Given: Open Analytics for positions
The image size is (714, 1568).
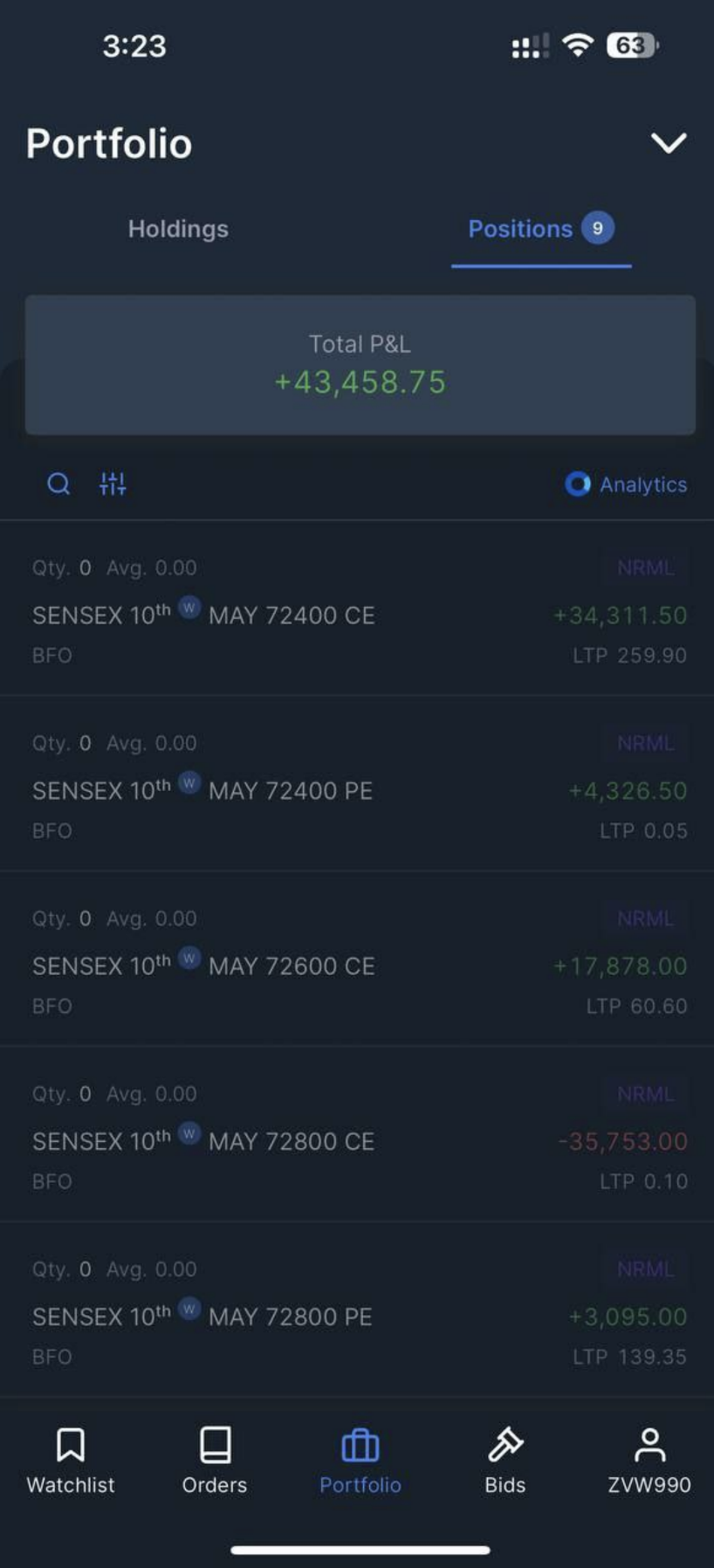Looking at the screenshot, I should pos(626,485).
